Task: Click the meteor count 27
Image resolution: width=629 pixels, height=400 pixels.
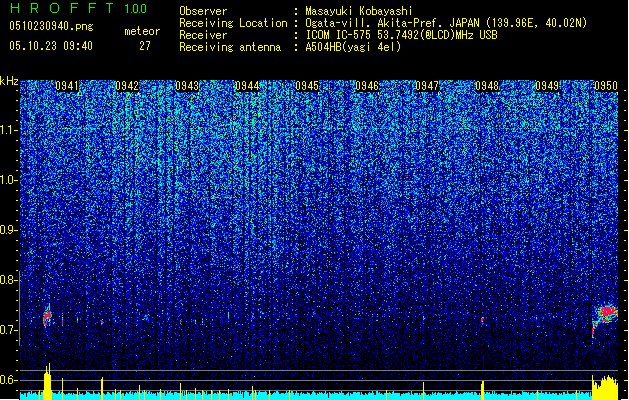Action: pyautogui.click(x=145, y=46)
